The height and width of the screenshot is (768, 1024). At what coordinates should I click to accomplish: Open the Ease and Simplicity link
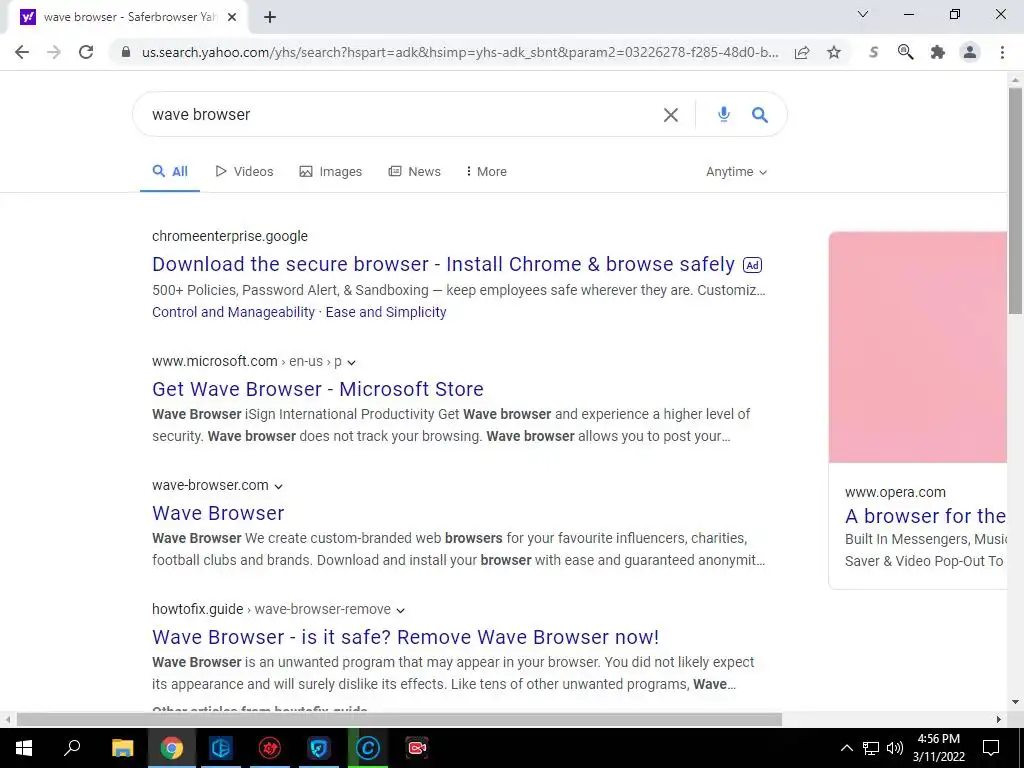point(386,312)
